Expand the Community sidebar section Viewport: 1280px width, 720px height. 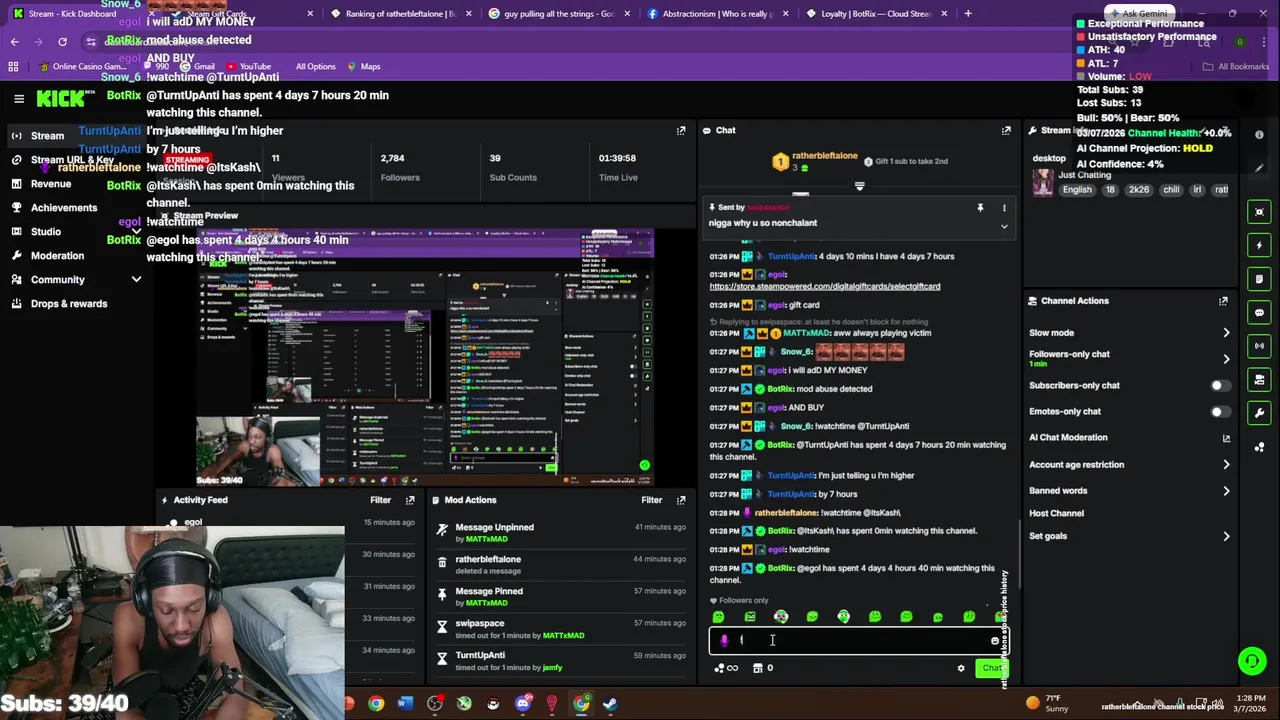coord(136,280)
